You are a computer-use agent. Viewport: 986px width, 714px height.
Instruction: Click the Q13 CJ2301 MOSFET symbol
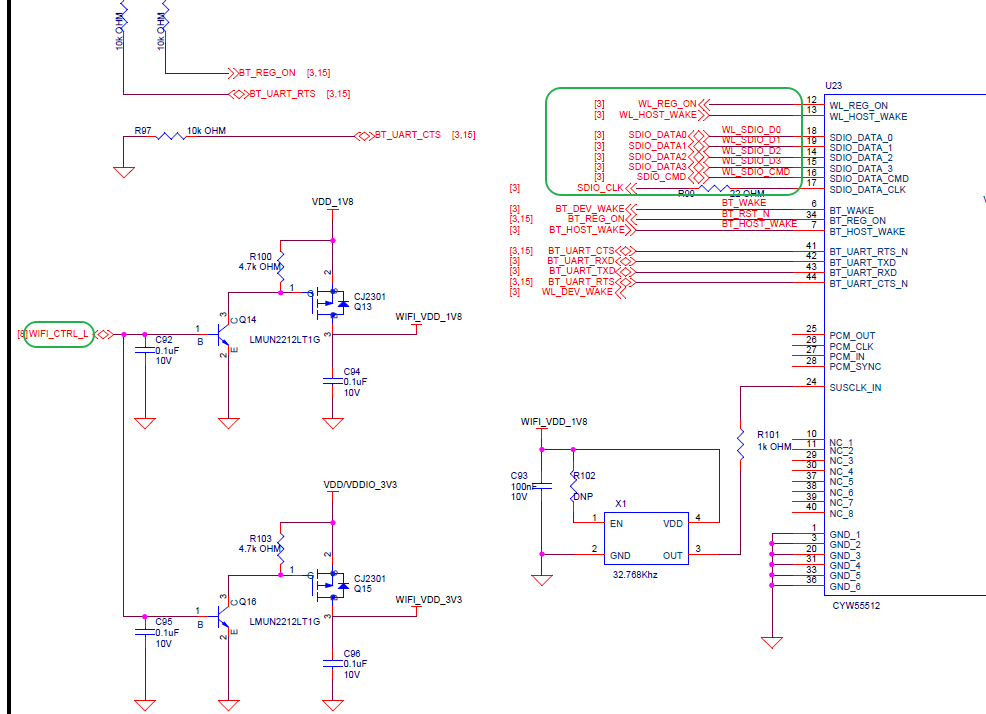pos(329,300)
